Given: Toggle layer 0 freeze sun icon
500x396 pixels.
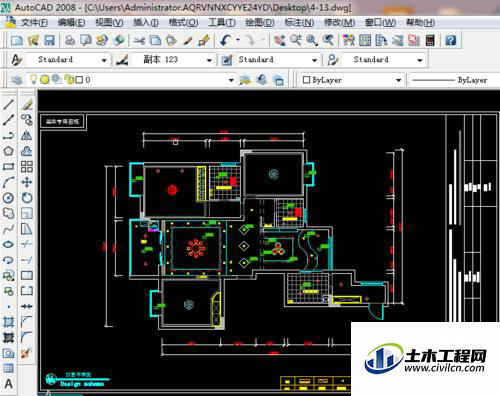Looking at the screenshot, I should pos(45,79).
